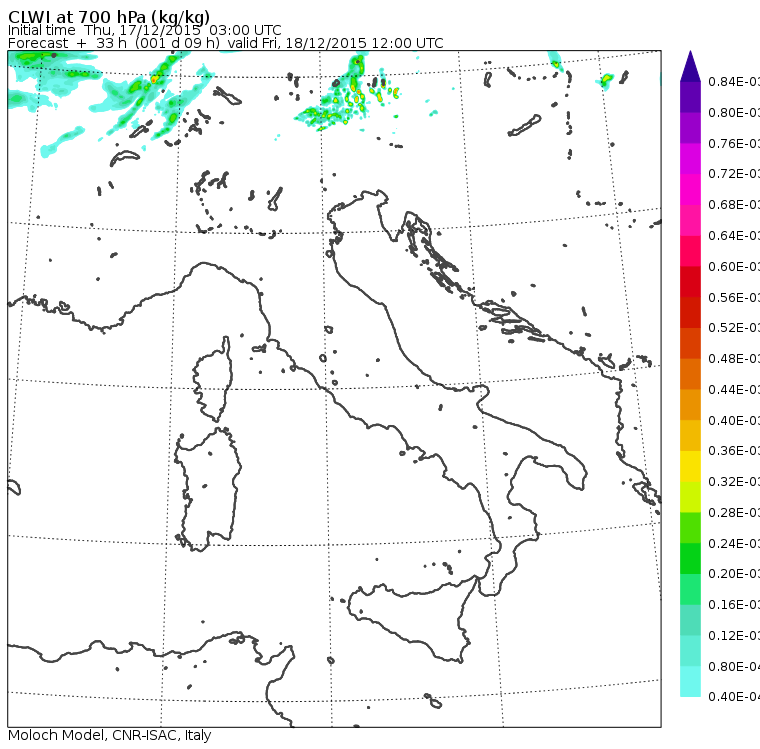Click the "Moloch Model, CNR-ISAC, Italy" credit text
This screenshot has height=749, width=760.
(x=110, y=735)
